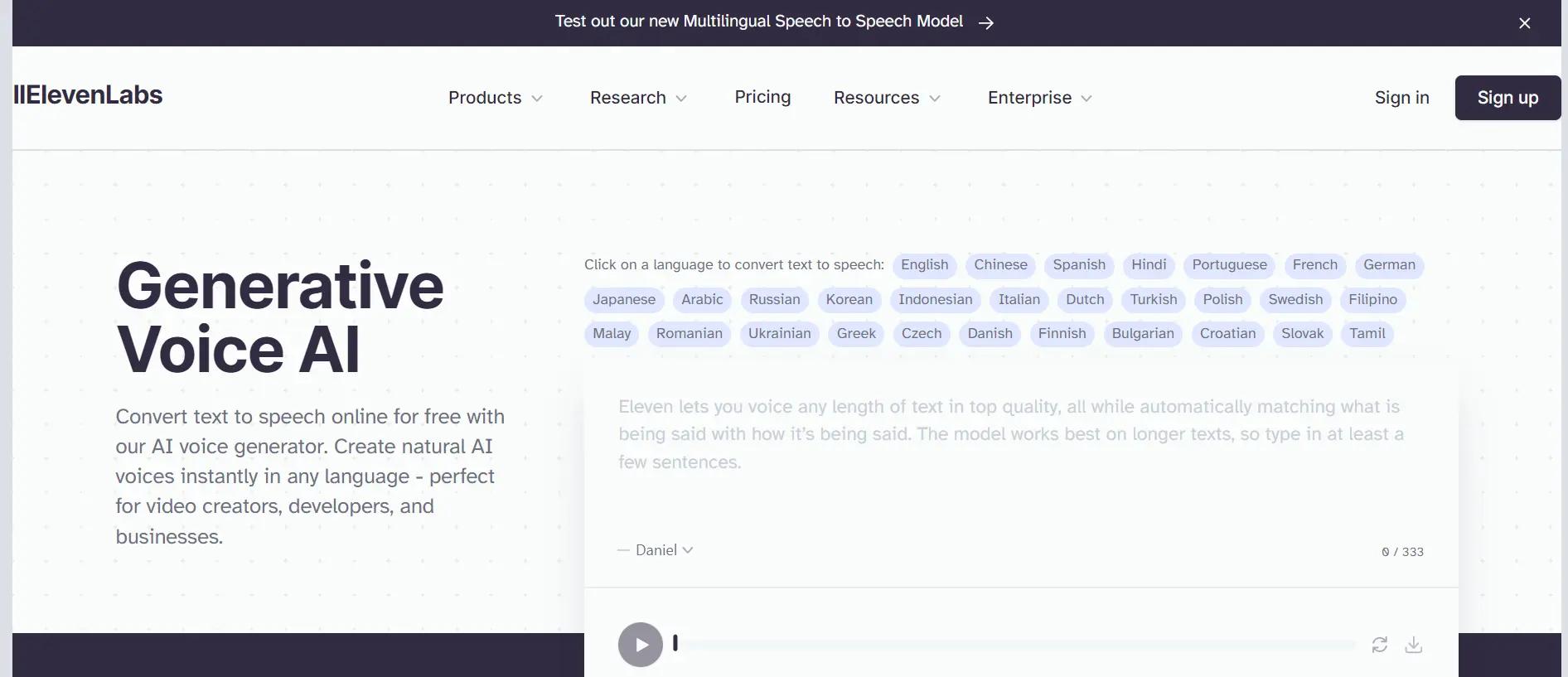Choose the Ukrainian language chip
This screenshot has width=1568, height=677.
click(x=779, y=334)
